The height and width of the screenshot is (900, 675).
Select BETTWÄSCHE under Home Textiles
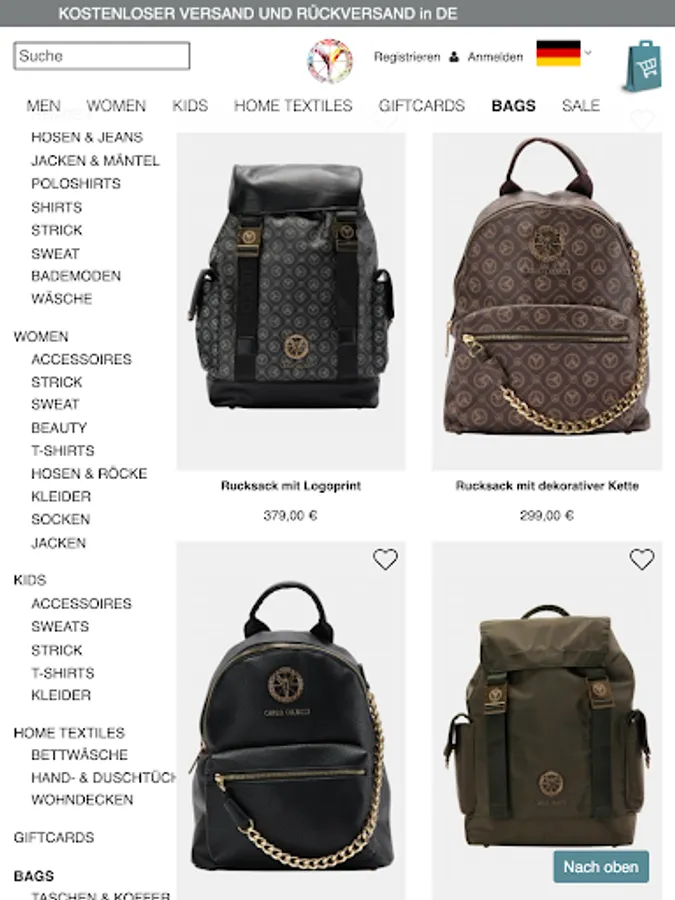(79, 755)
